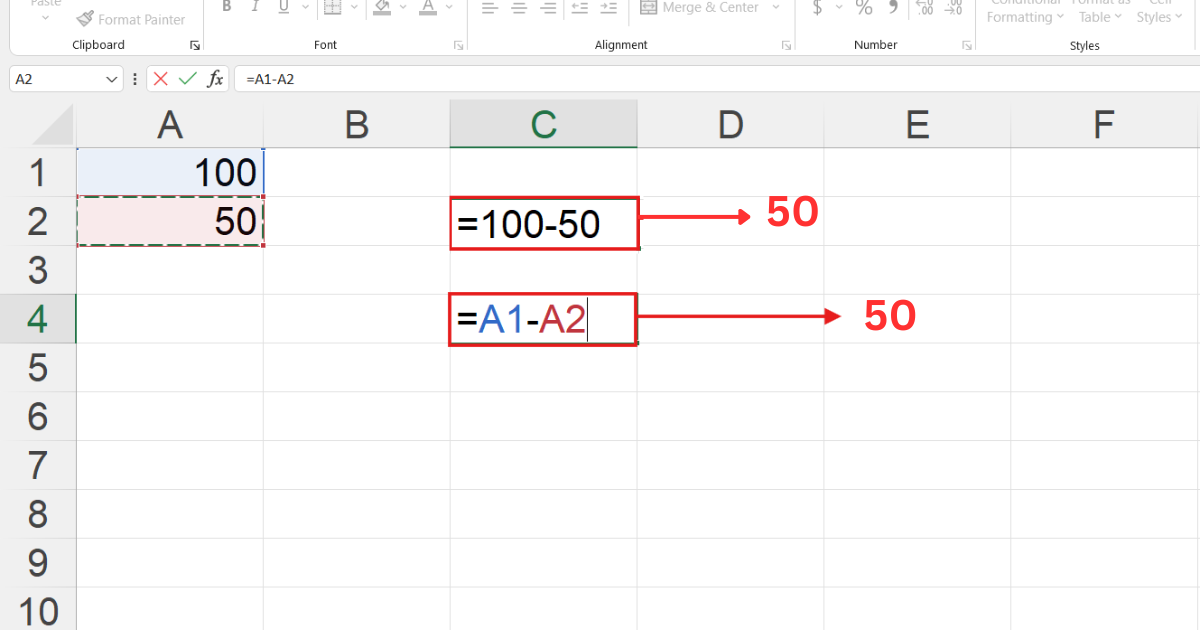Click the Merge & Center icon

pos(648,8)
